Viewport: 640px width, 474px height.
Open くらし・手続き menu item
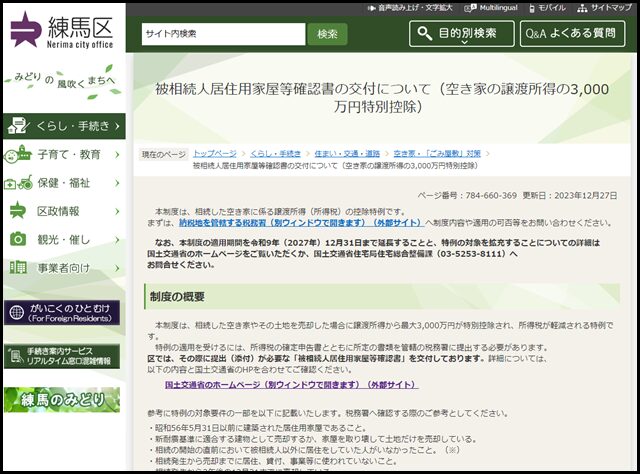tap(64, 126)
